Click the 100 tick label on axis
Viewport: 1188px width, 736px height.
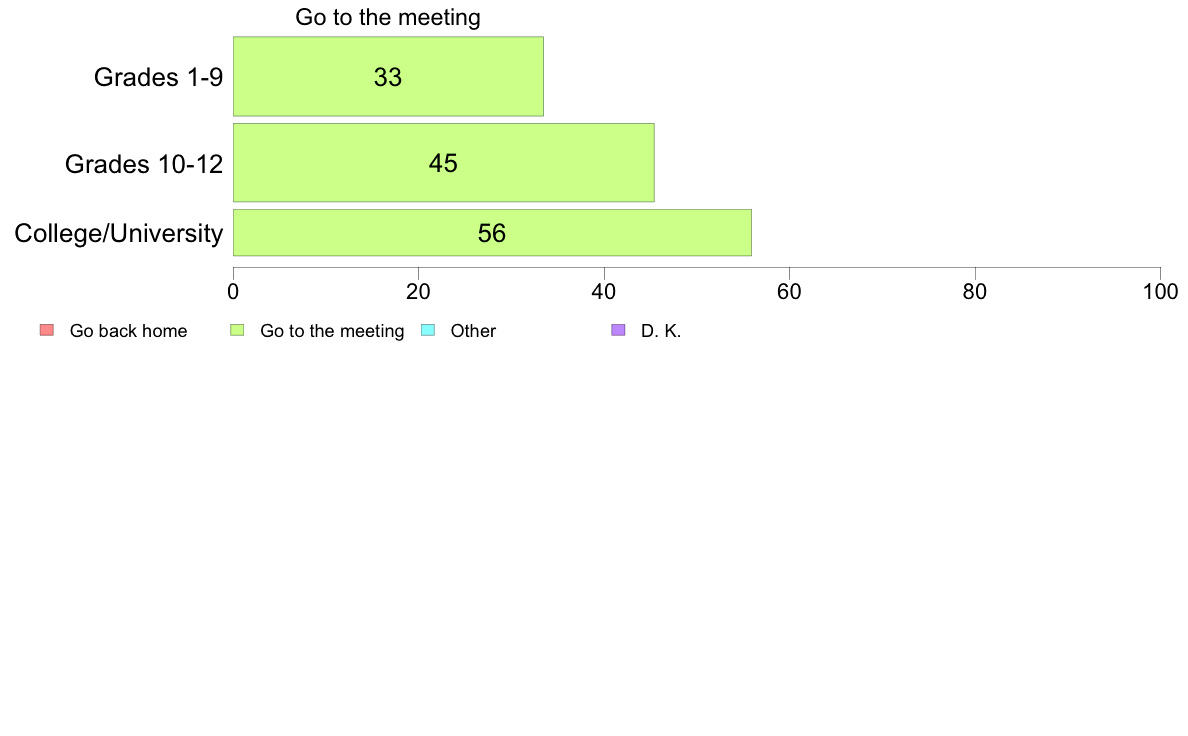pos(1160,292)
